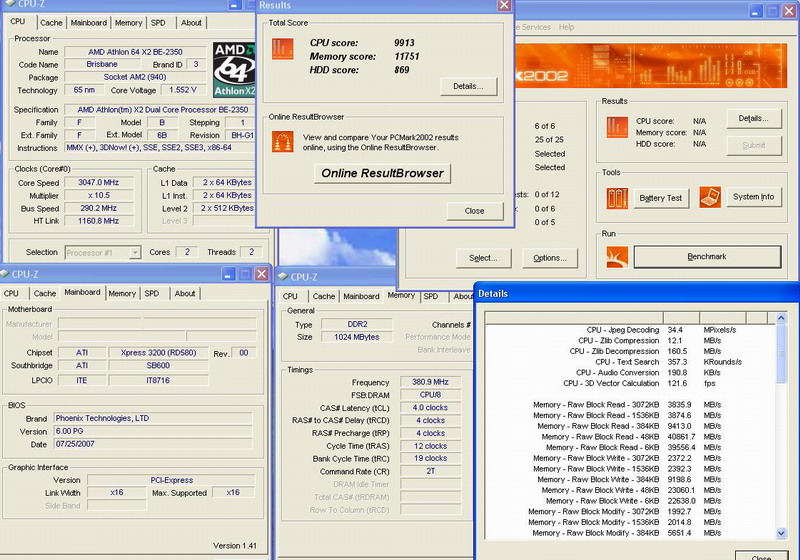Click the CPU-Z Mainboard window title icon
The image size is (800, 560).
tap(5, 274)
